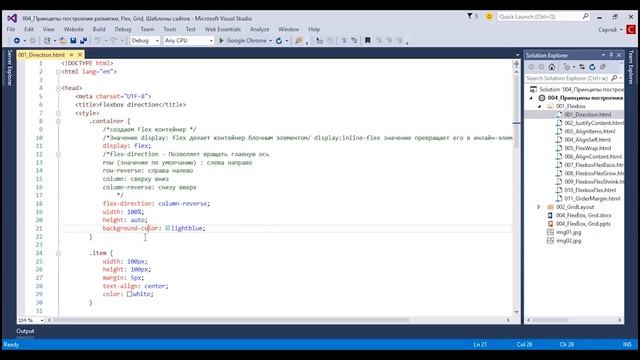
Task: Open the Build menu
Action: coord(99,29)
